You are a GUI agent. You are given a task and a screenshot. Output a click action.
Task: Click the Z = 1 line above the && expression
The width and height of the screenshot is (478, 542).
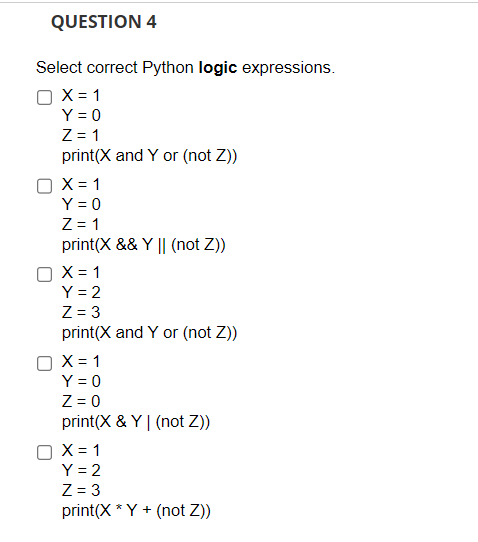(x=81, y=224)
